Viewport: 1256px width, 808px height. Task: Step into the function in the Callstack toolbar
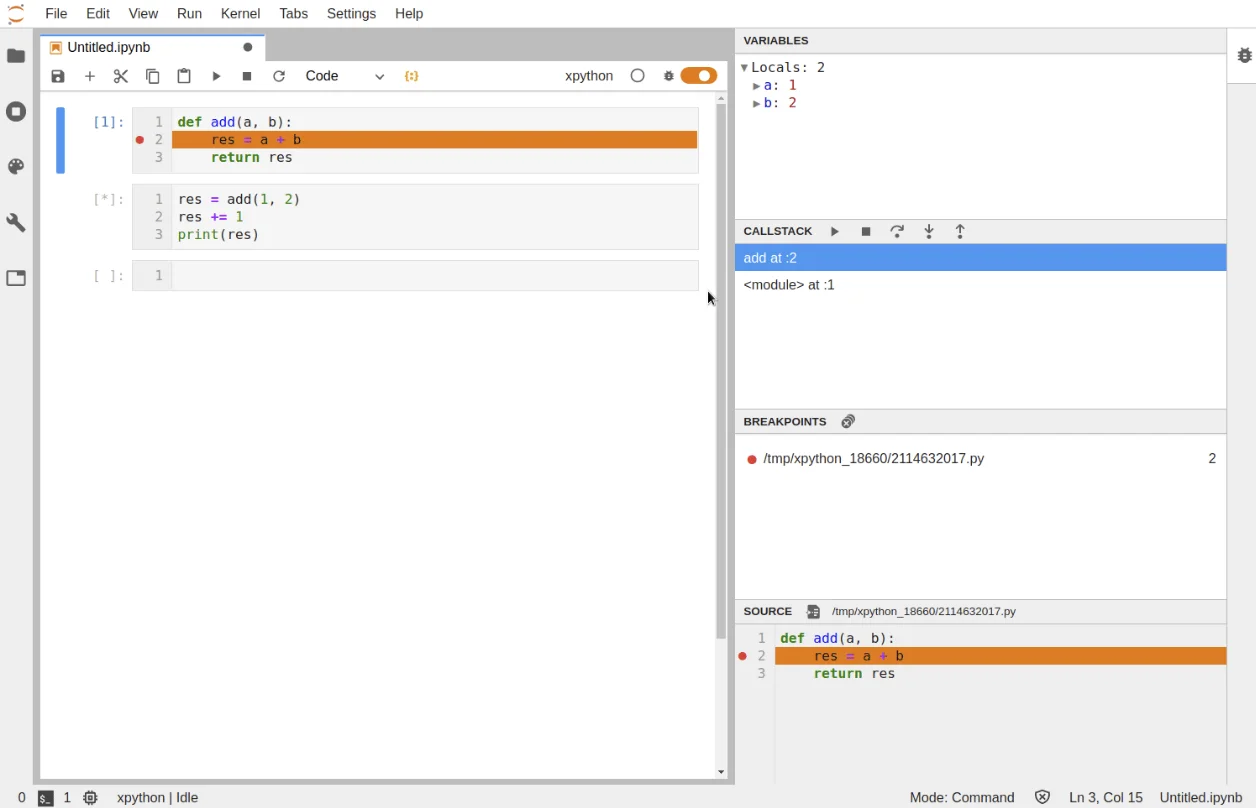tap(929, 231)
